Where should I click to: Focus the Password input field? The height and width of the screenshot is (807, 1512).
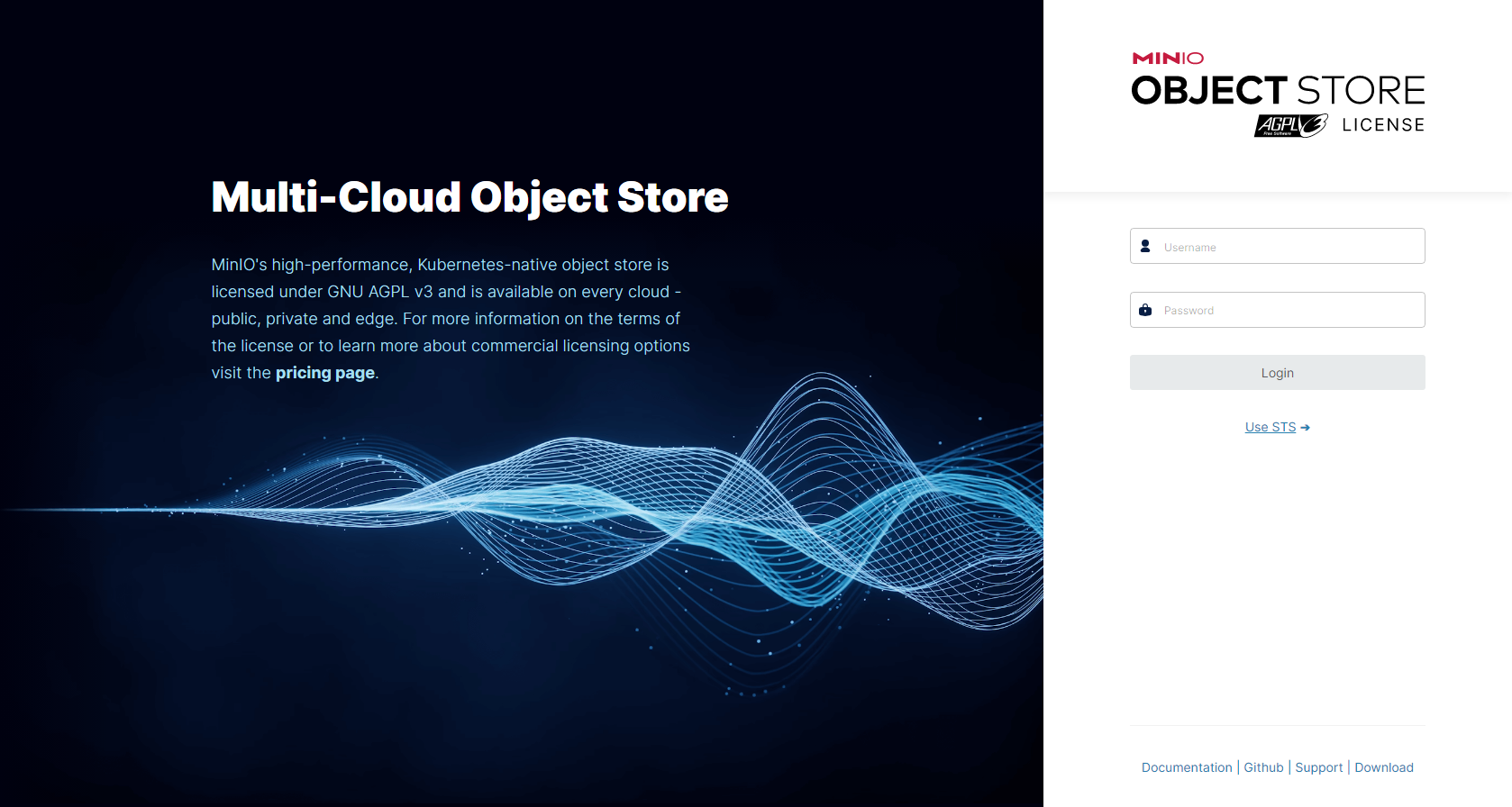pos(1278,310)
